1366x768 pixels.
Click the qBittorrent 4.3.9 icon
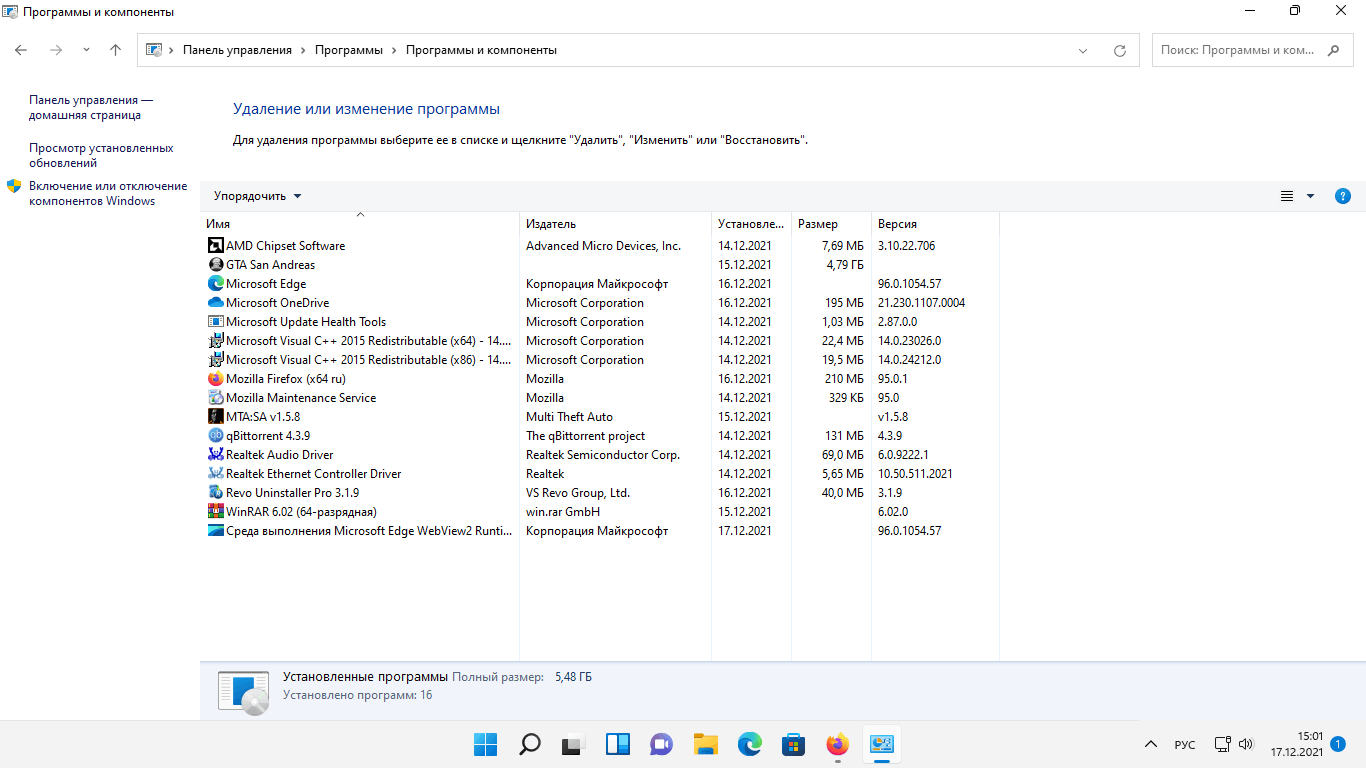tap(215, 435)
